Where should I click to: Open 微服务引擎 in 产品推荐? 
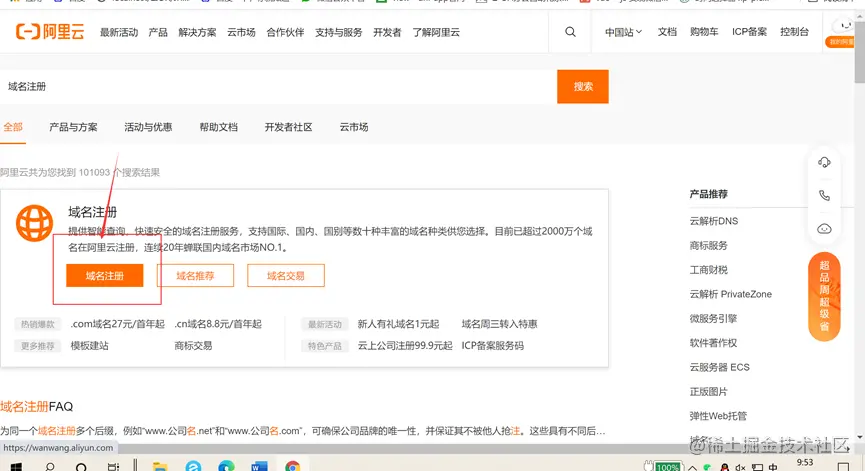pyautogui.click(x=713, y=318)
